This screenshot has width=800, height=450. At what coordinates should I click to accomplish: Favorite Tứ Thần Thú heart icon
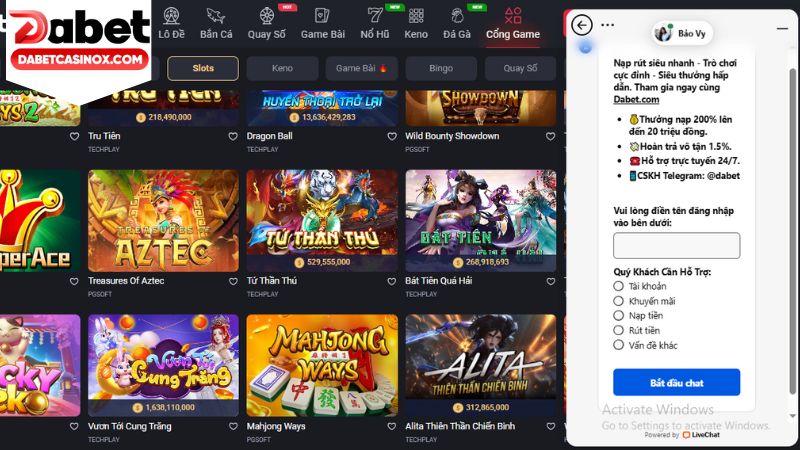point(392,282)
